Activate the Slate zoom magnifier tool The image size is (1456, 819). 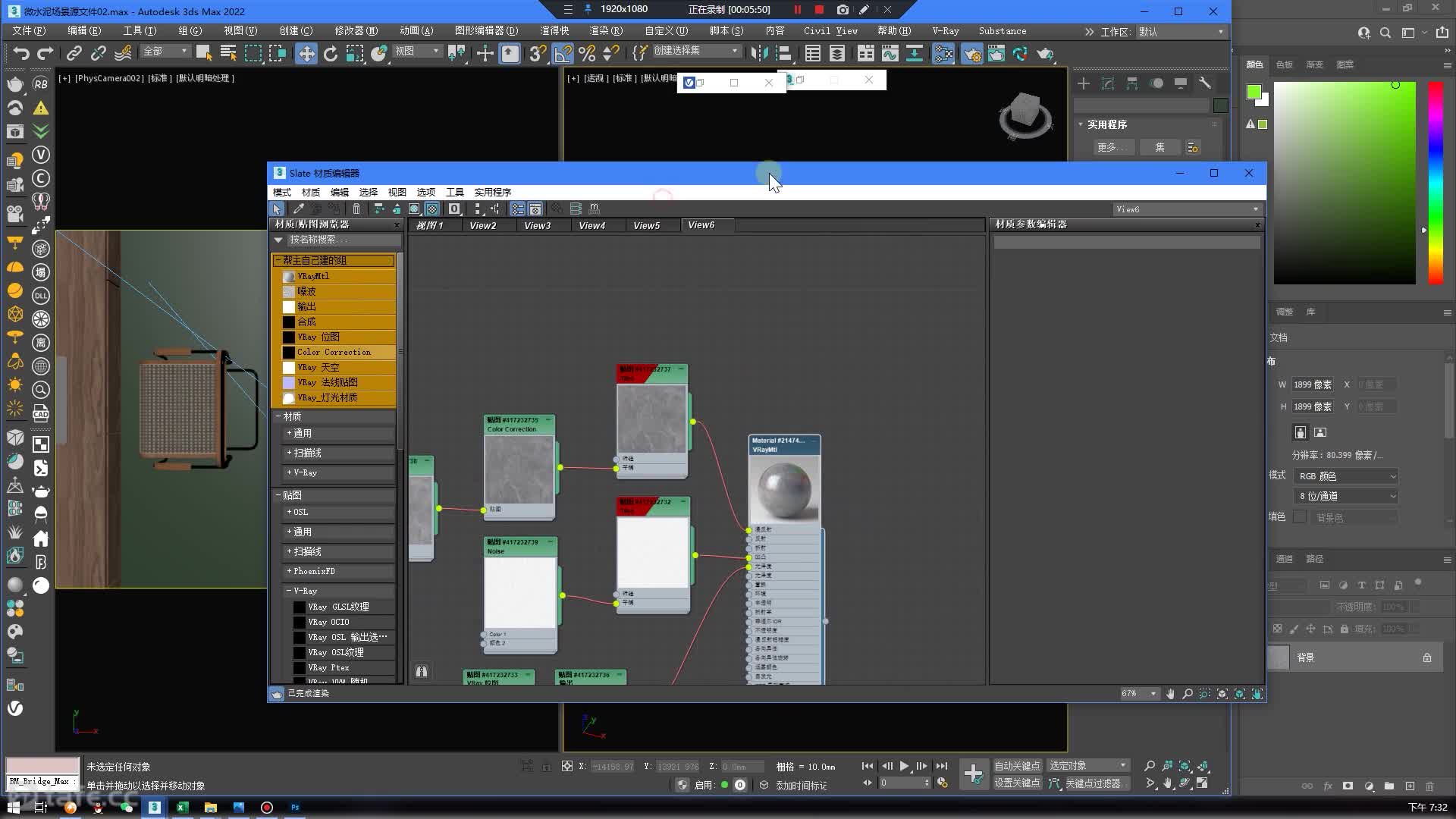(x=1188, y=694)
